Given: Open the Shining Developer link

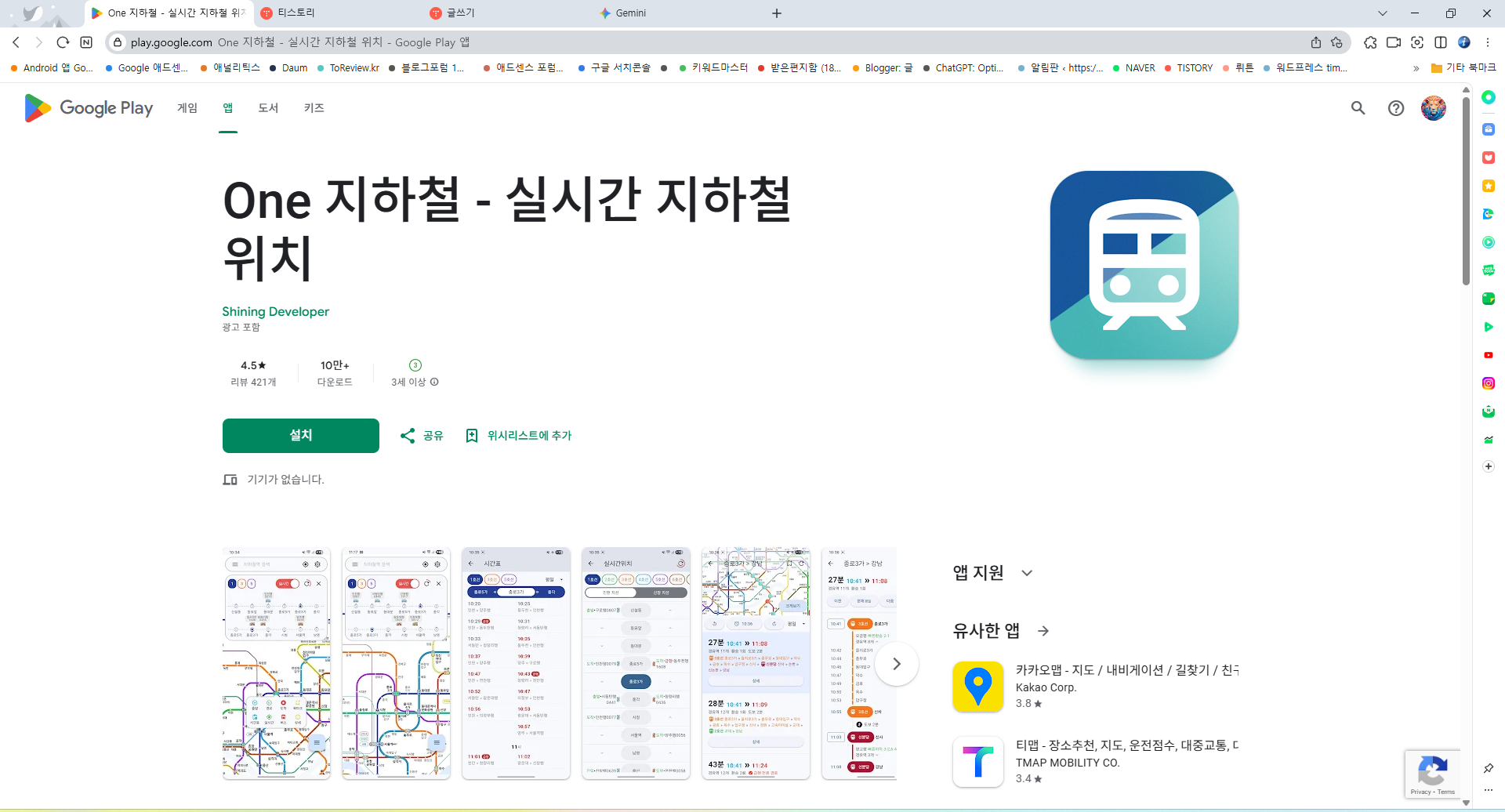Looking at the screenshot, I should point(275,311).
